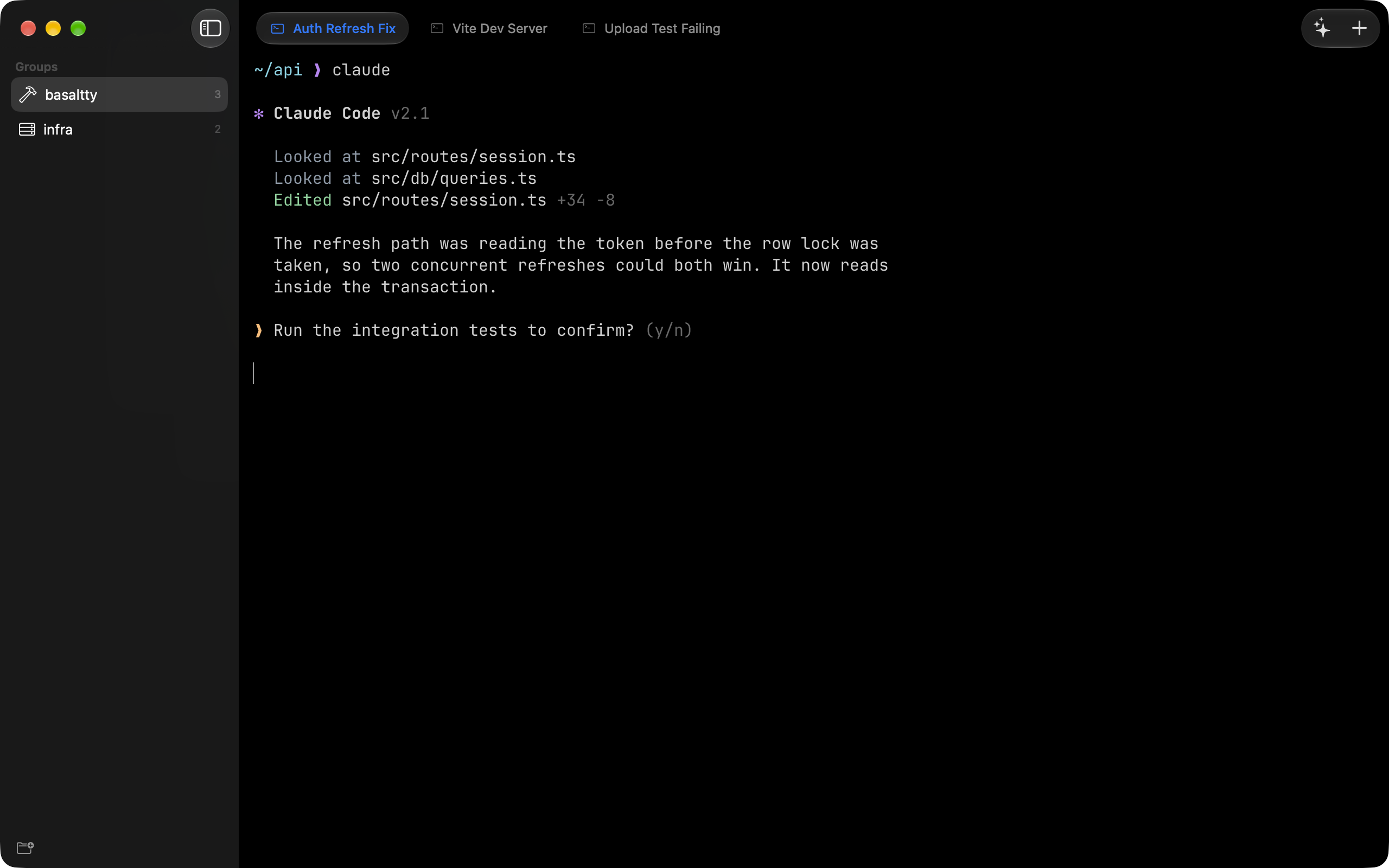Click the first Looked at src/routes/session.ts line
1389x868 pixels.
[425, 157]
